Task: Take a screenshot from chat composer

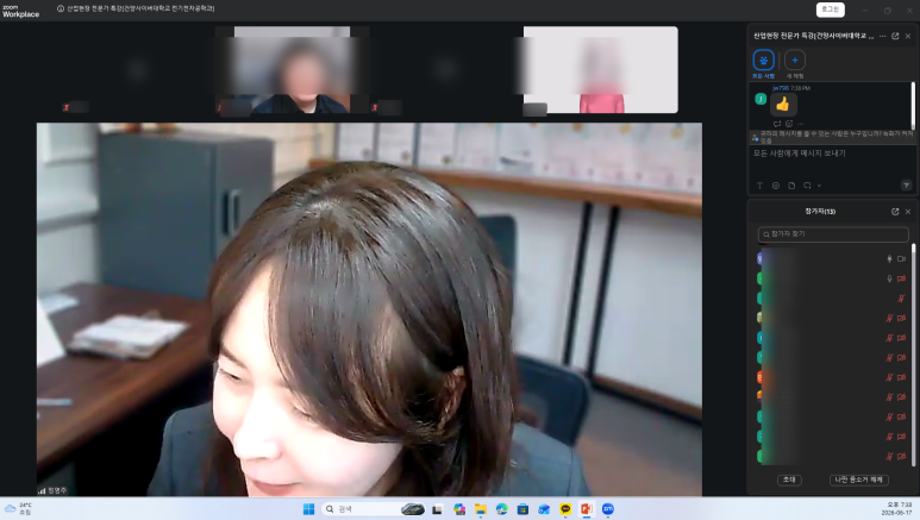Action: pyautogui.click(x=807, y=185)
